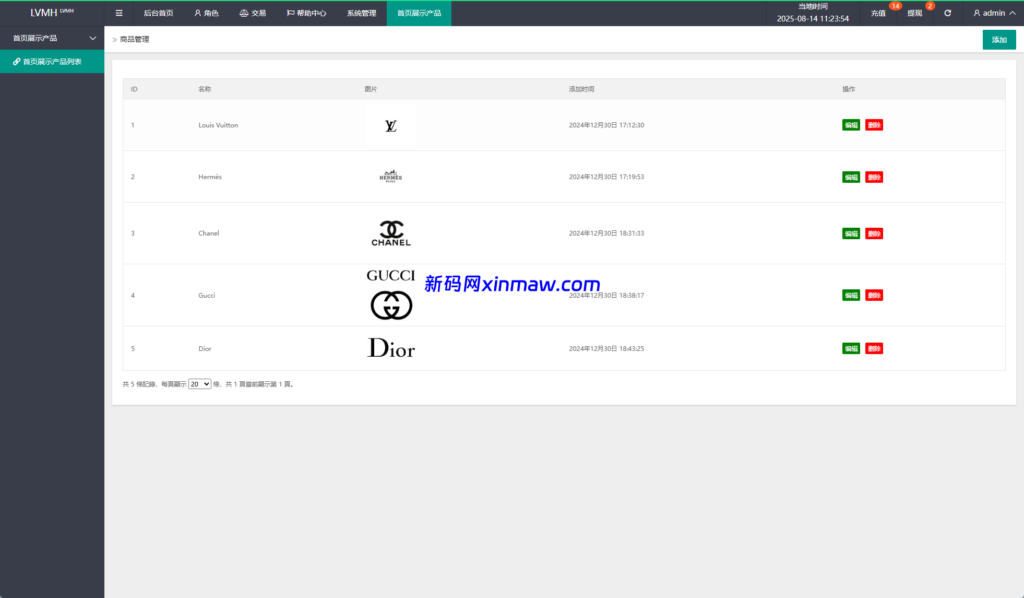
Task: Click the refresh icon in top bar
Action: 947,13
